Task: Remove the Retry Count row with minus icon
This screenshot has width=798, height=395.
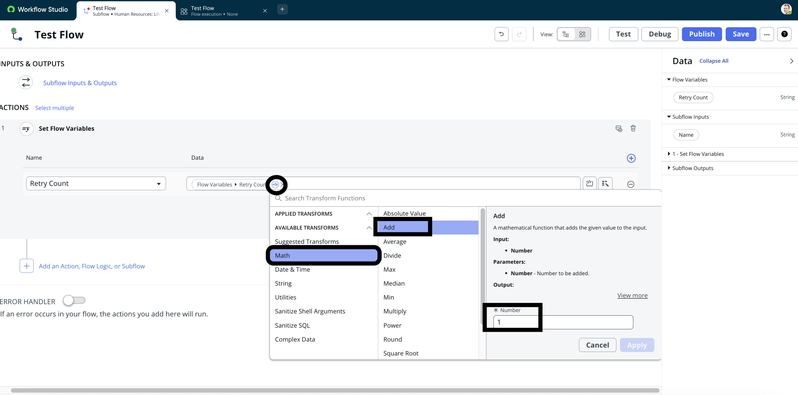Action: click(x=631, y=184)
